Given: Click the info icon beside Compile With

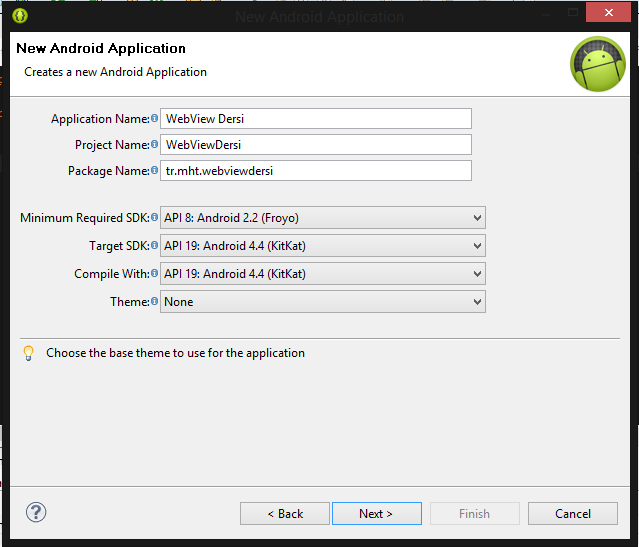Looking at the screenshot, I should [x=154, y=273].
